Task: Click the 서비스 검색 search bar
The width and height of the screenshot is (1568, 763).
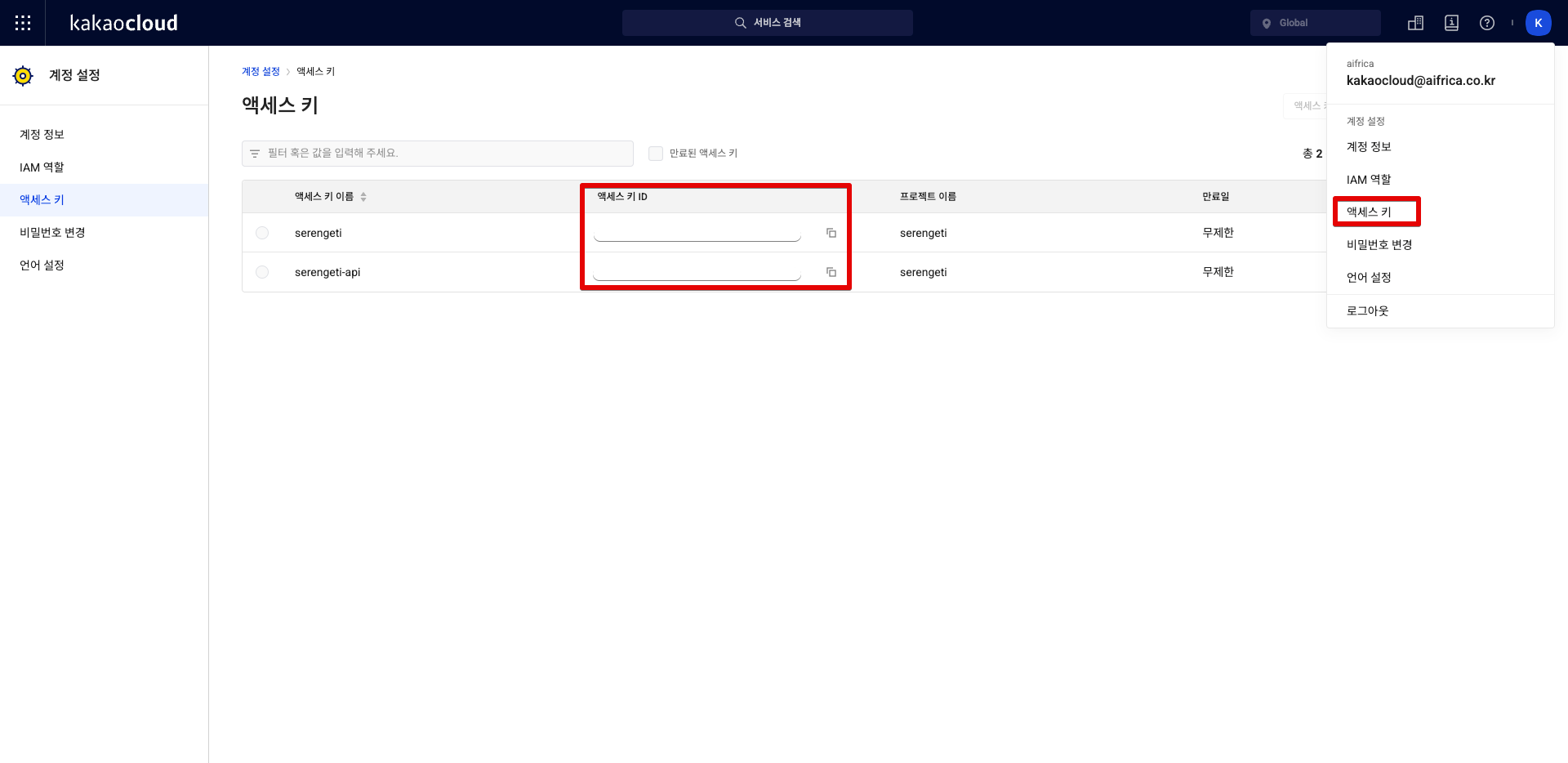Action: pyautogui.click(x=767, y=23)
